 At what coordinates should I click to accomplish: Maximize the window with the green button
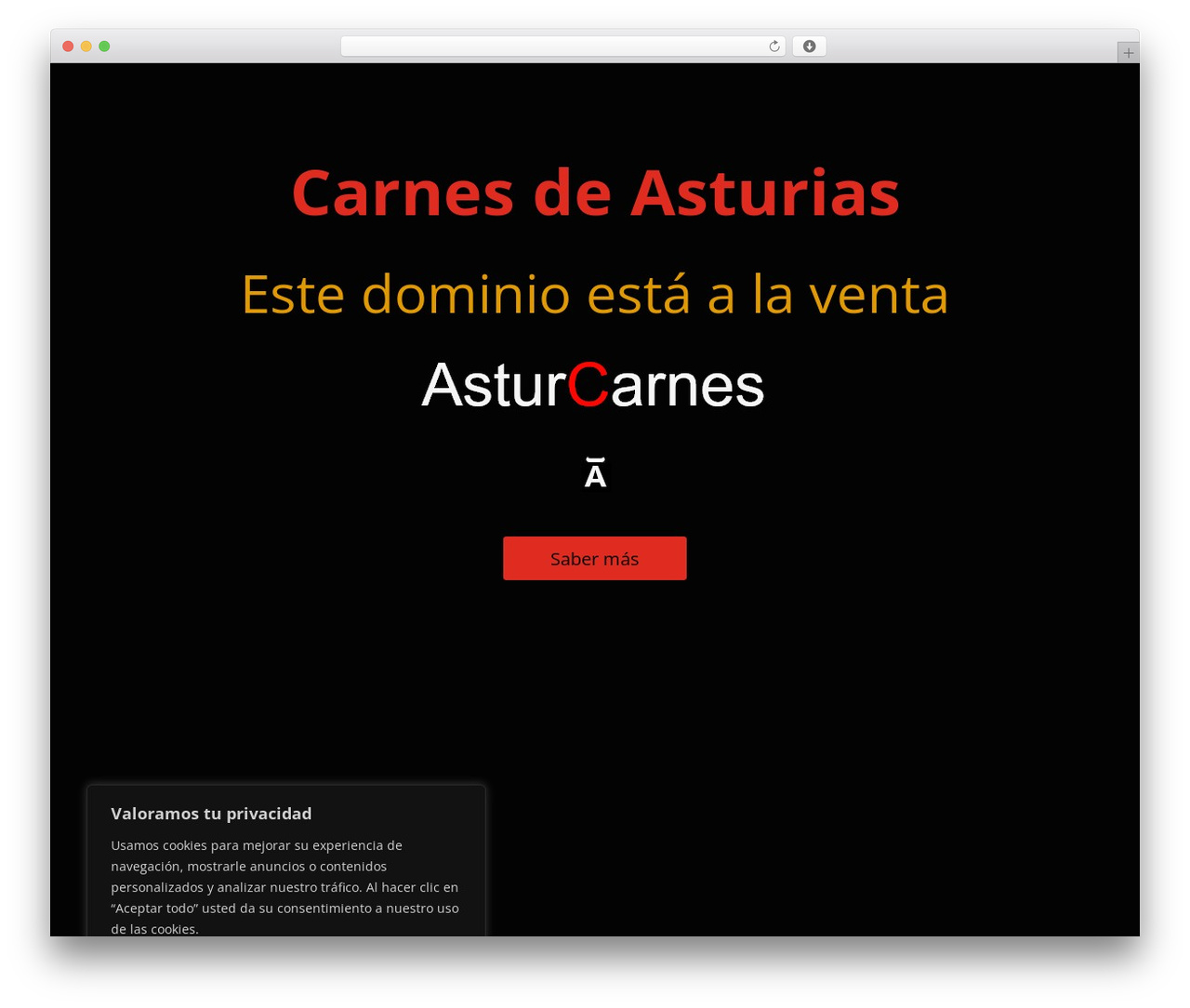coord(104,46)
